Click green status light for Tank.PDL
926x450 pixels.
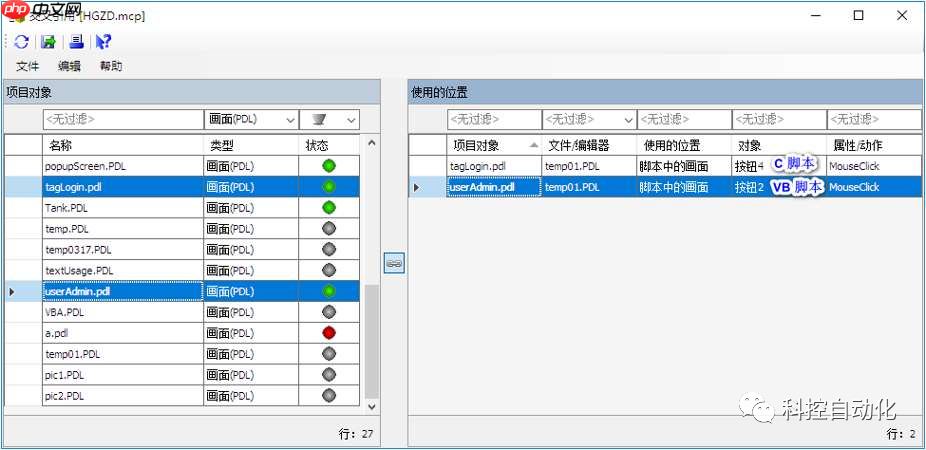click(329, 207)
